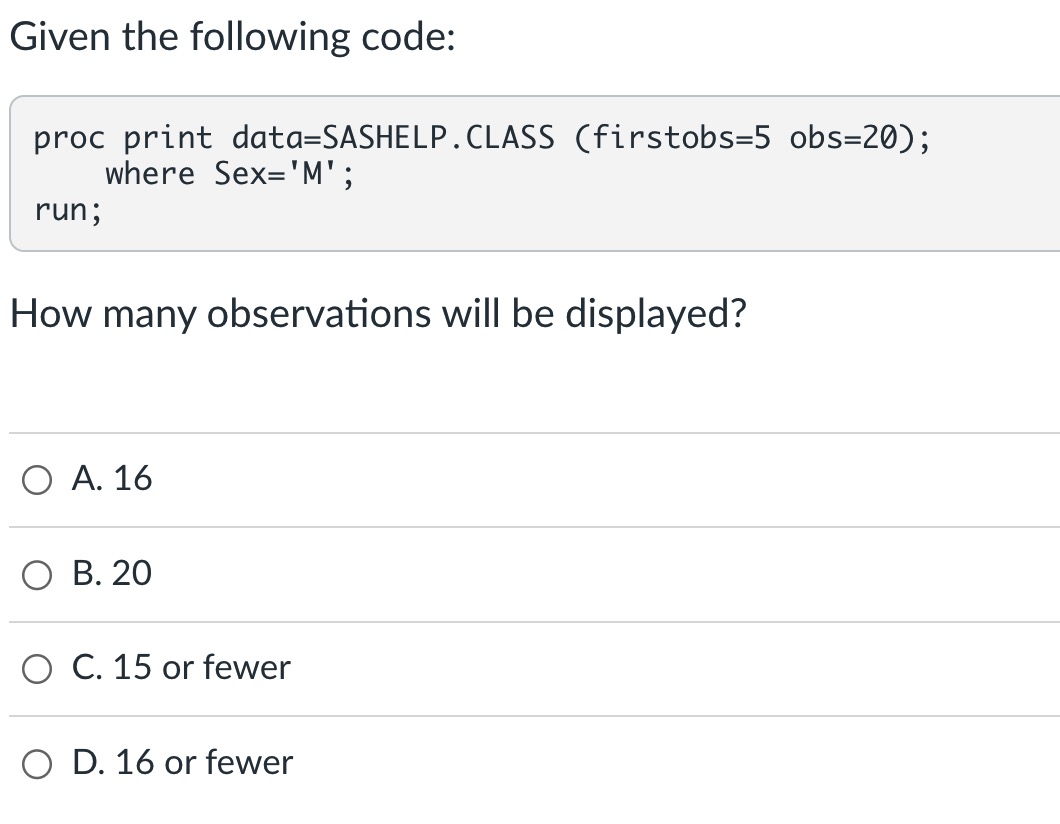Click the "Given the following code:" heading

[233, 37]
